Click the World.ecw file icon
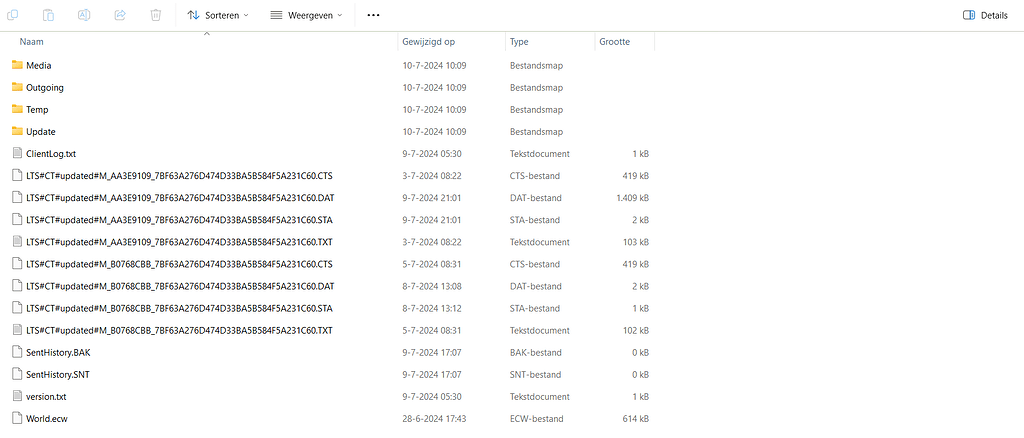The image size is (1024, 438). tap(18, 418)
